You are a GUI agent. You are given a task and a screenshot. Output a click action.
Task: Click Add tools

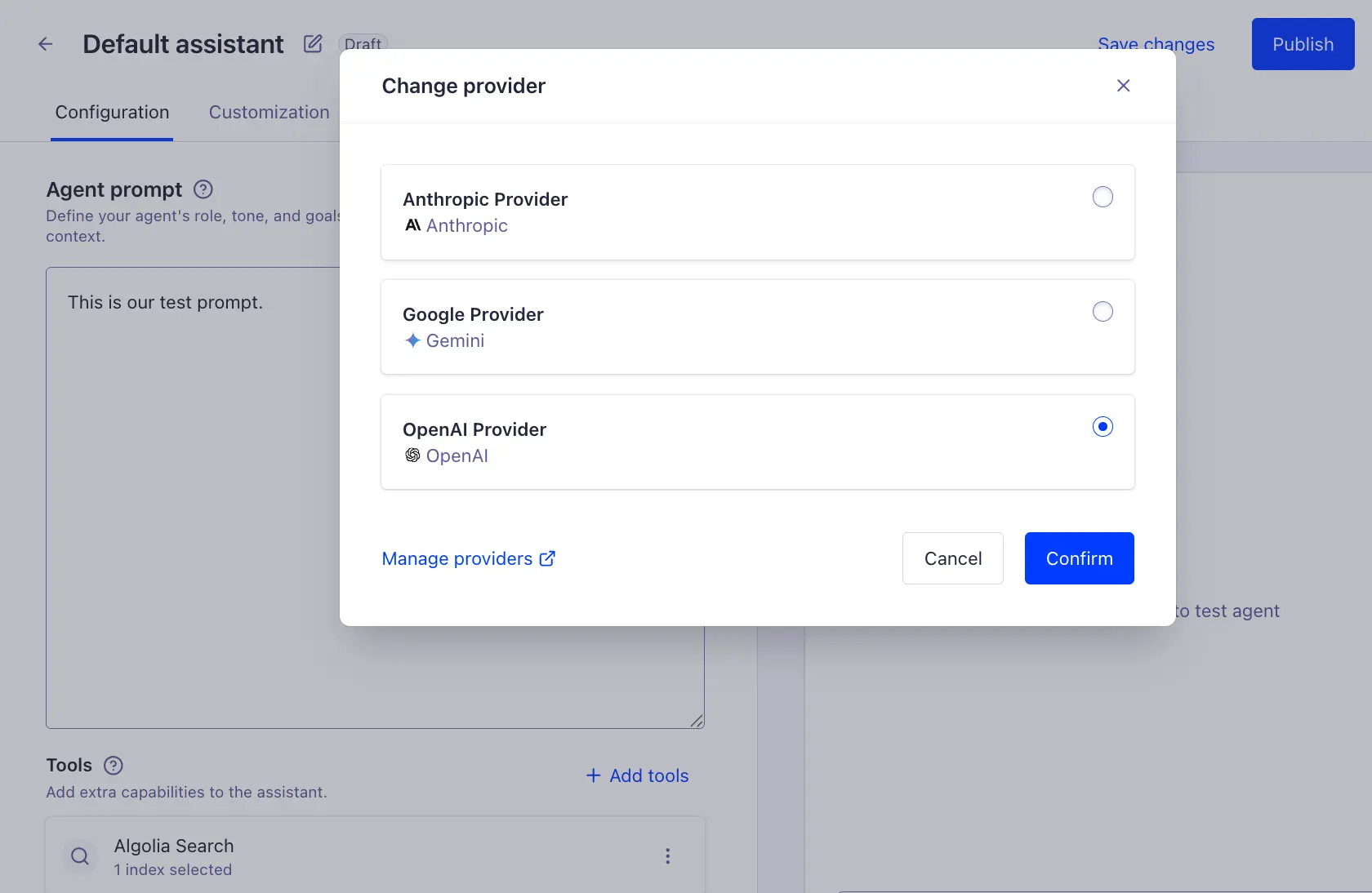637,775
